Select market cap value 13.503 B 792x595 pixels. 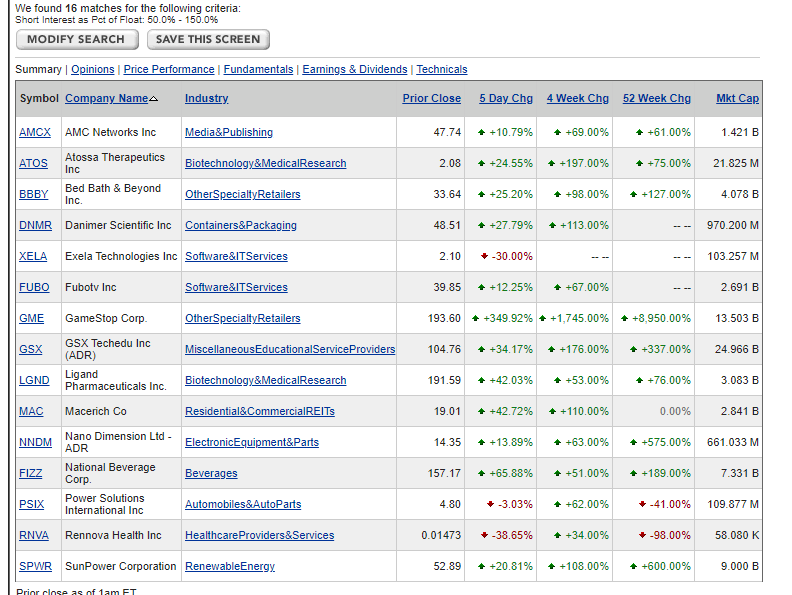(737, 319)
